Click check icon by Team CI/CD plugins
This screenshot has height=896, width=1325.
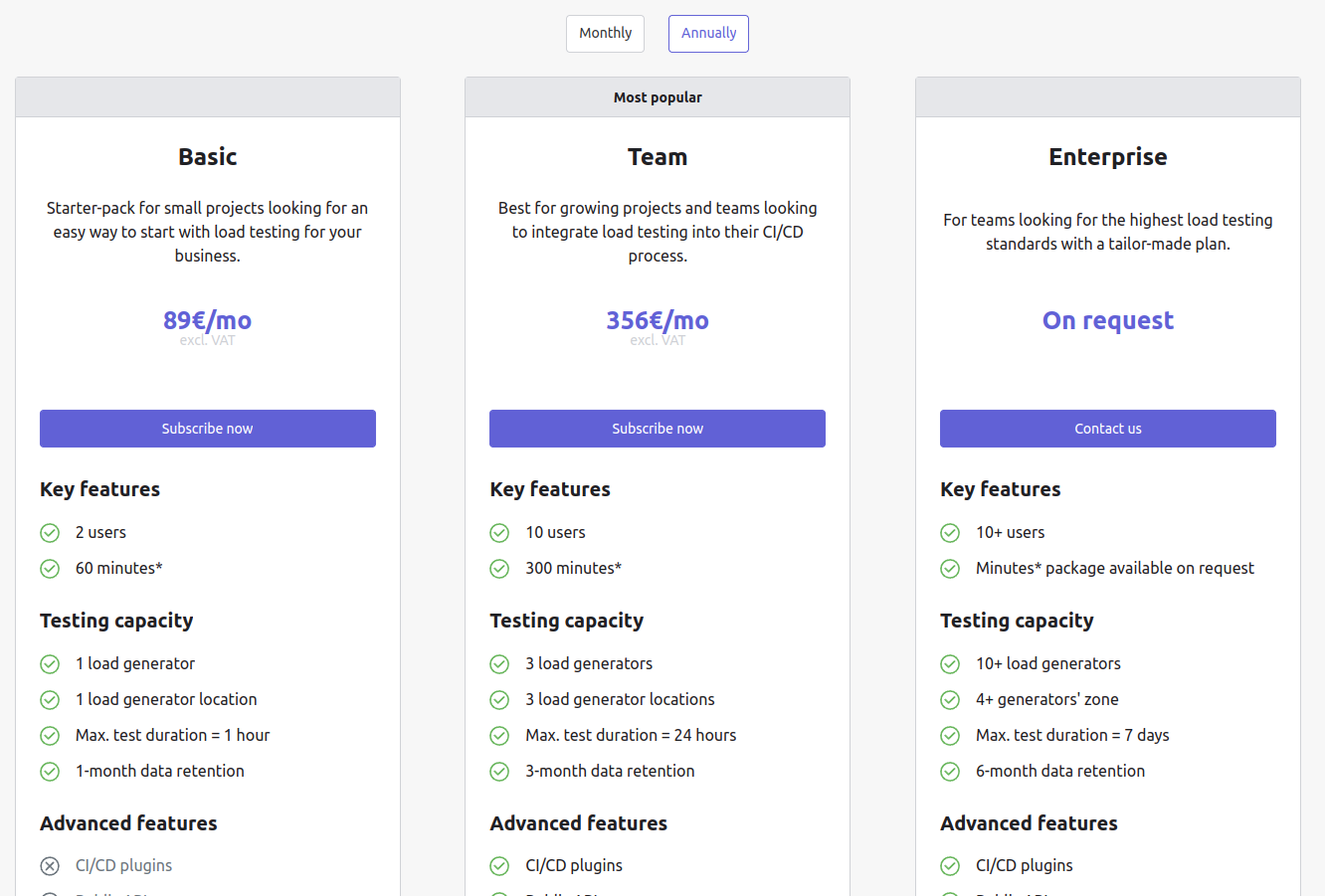(499, 866)
